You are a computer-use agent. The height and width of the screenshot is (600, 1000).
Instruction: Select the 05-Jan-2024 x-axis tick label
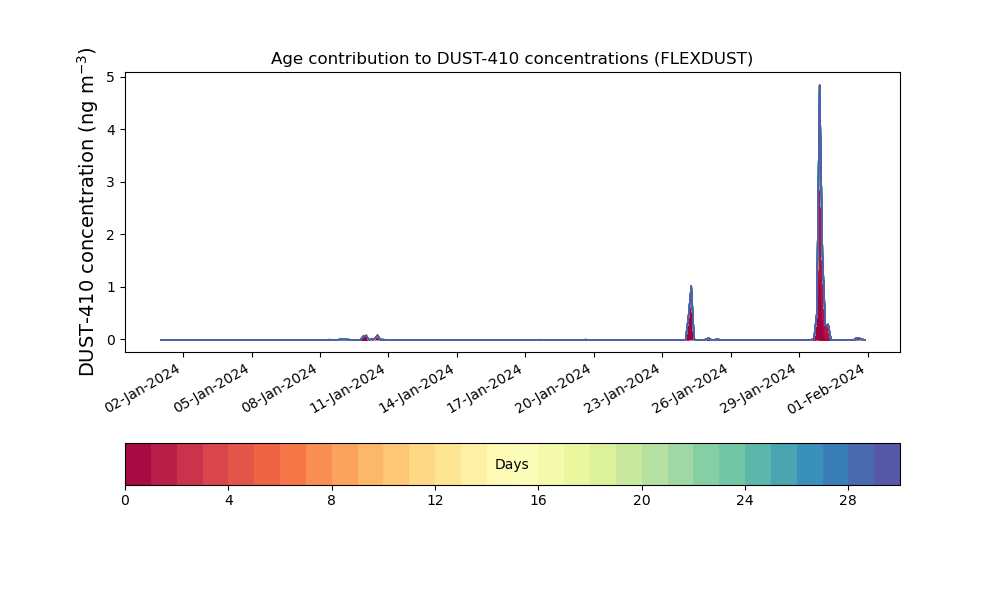tap(211, 388)
